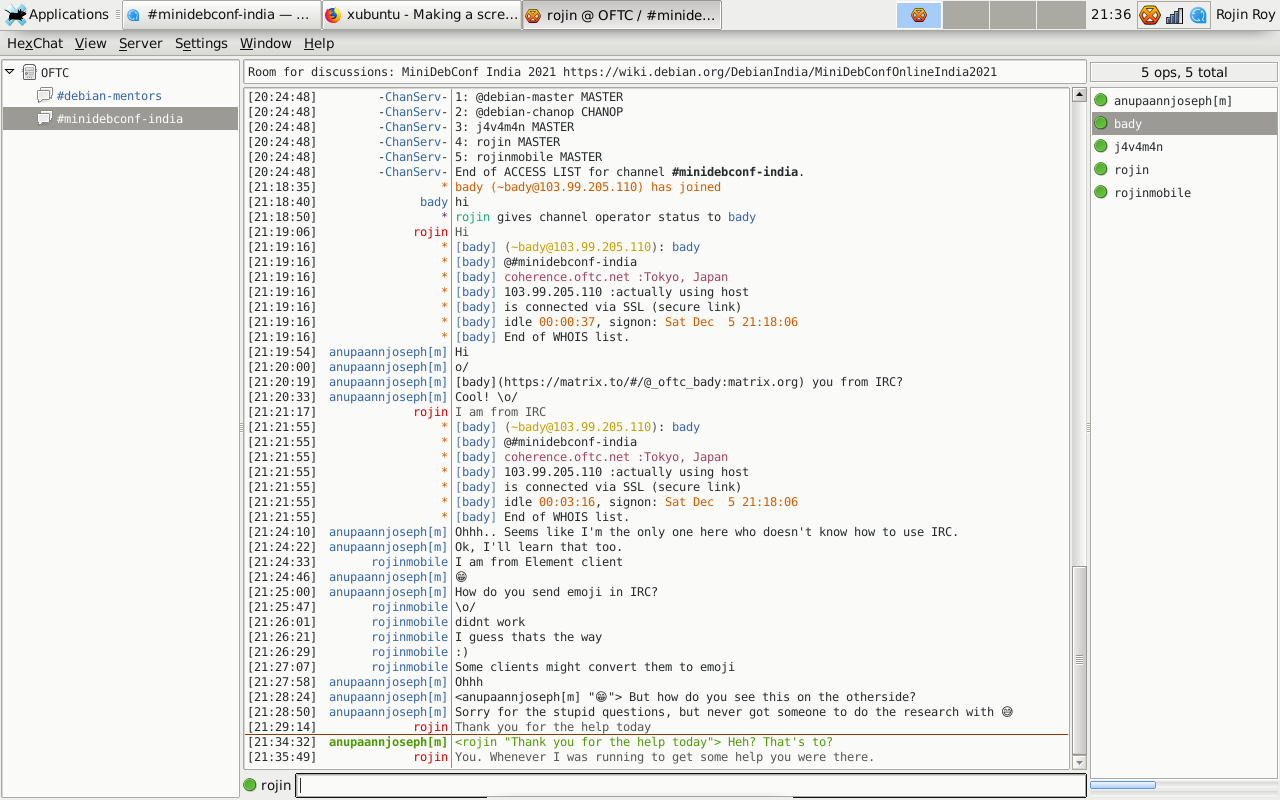Open the View menu
The width and height of the screenshot is (1280, 800).
point(90,43)
